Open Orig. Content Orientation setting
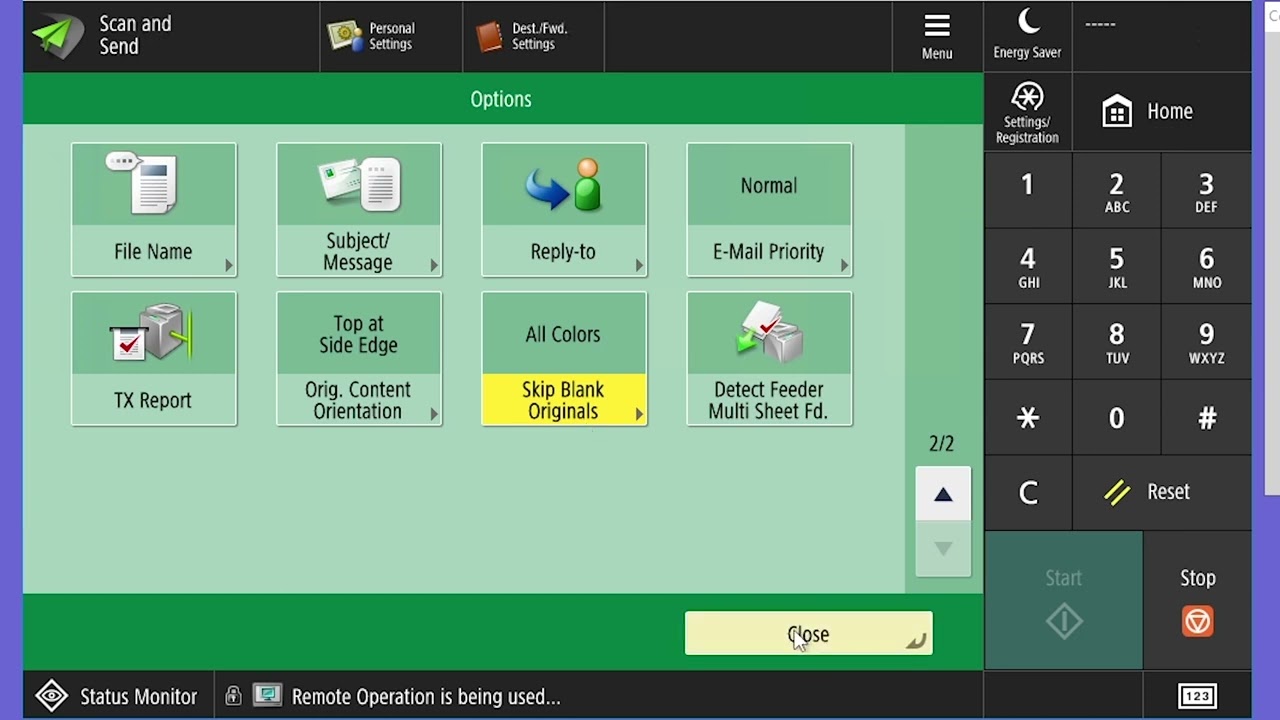Viewport: 1280px width, 720px height. click(x=359, y=359)
